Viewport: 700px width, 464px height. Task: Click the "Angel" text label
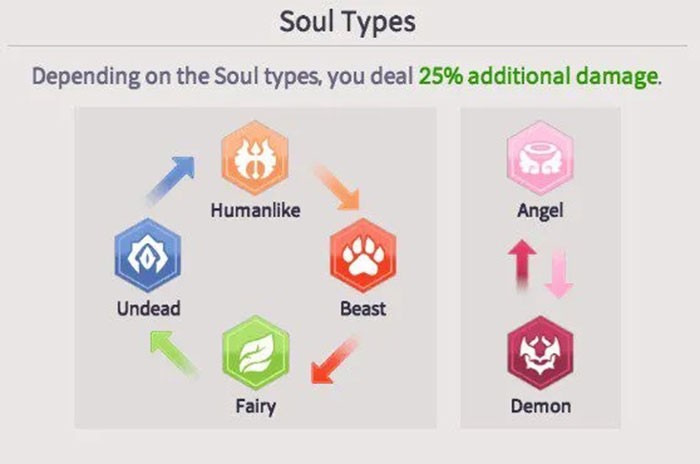[540, 211]
